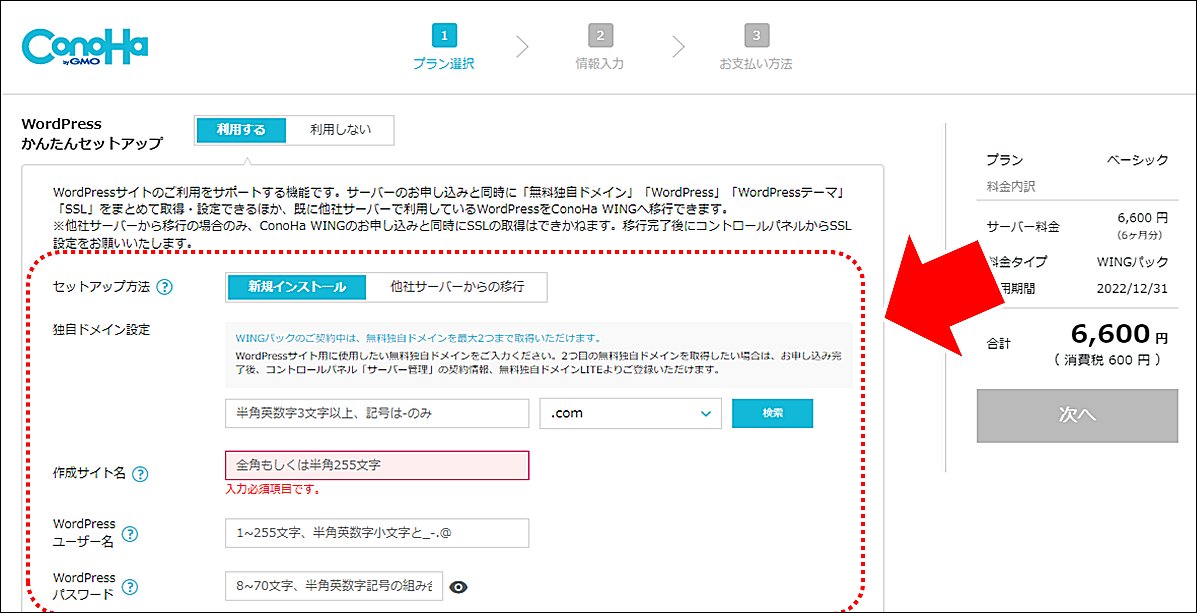This screenshot has width=1197, height=613.
Task: Focus the domain name input field
Action: pyautogui.click(x=377, y=413)
